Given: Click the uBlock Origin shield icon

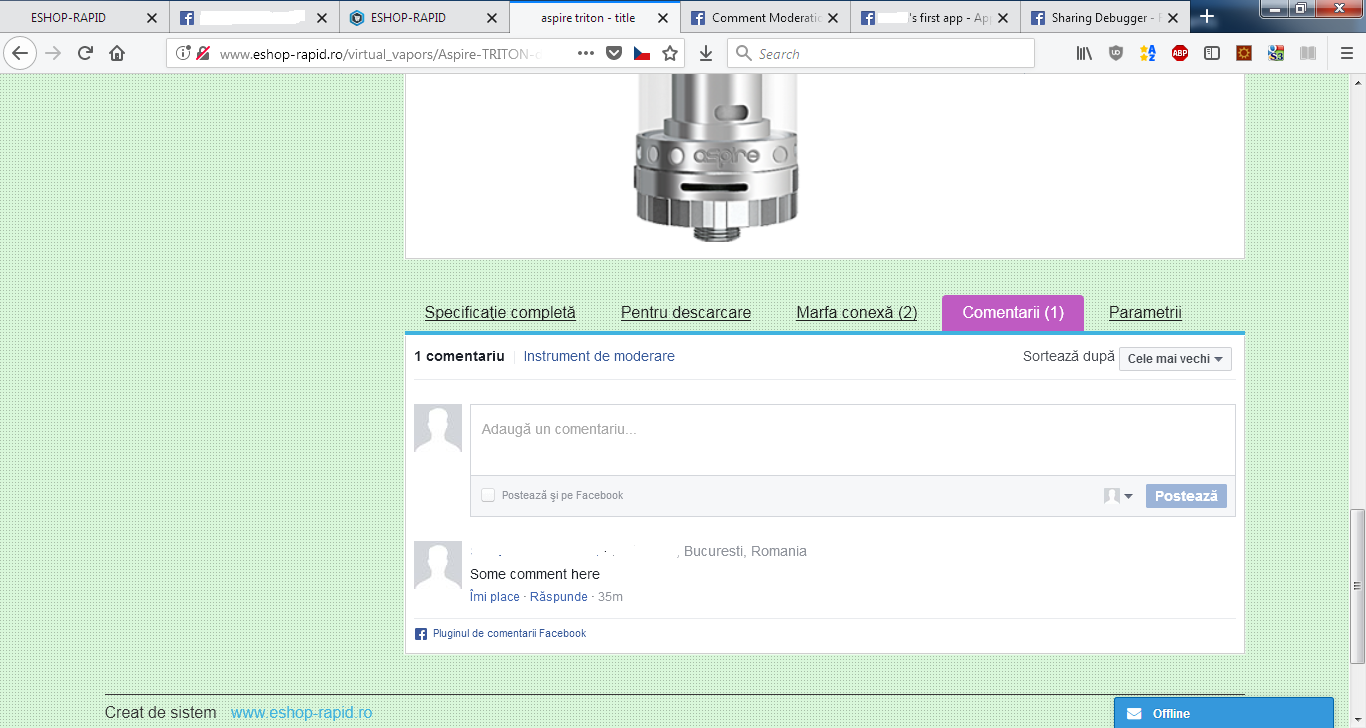Looking at the screenshot, I should (x=1116, y=53).
